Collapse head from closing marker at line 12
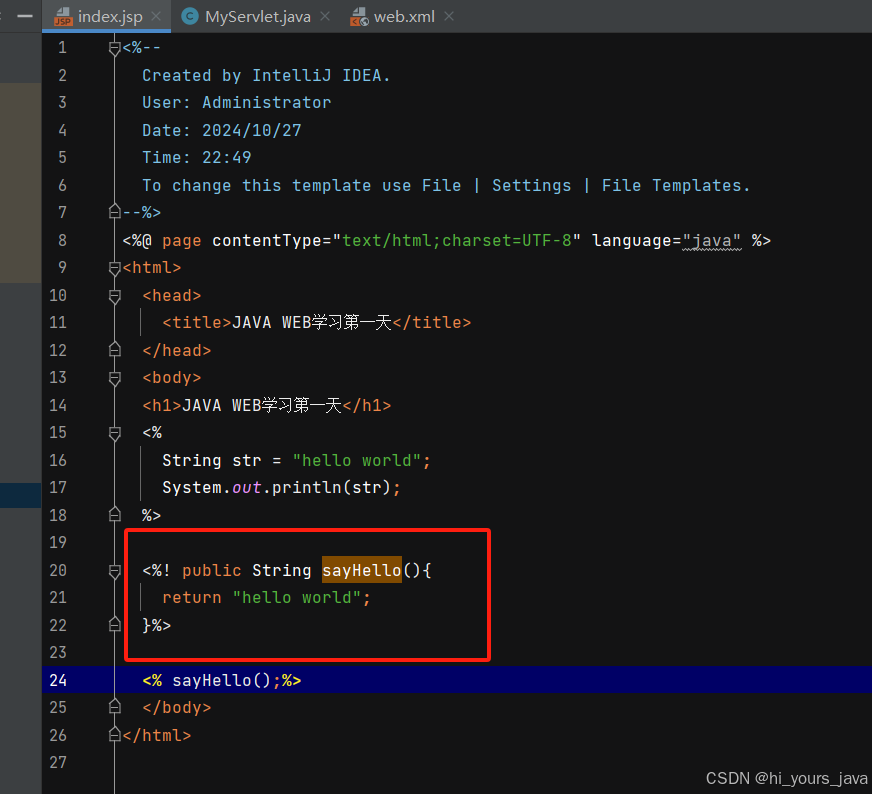 [115, 350]
